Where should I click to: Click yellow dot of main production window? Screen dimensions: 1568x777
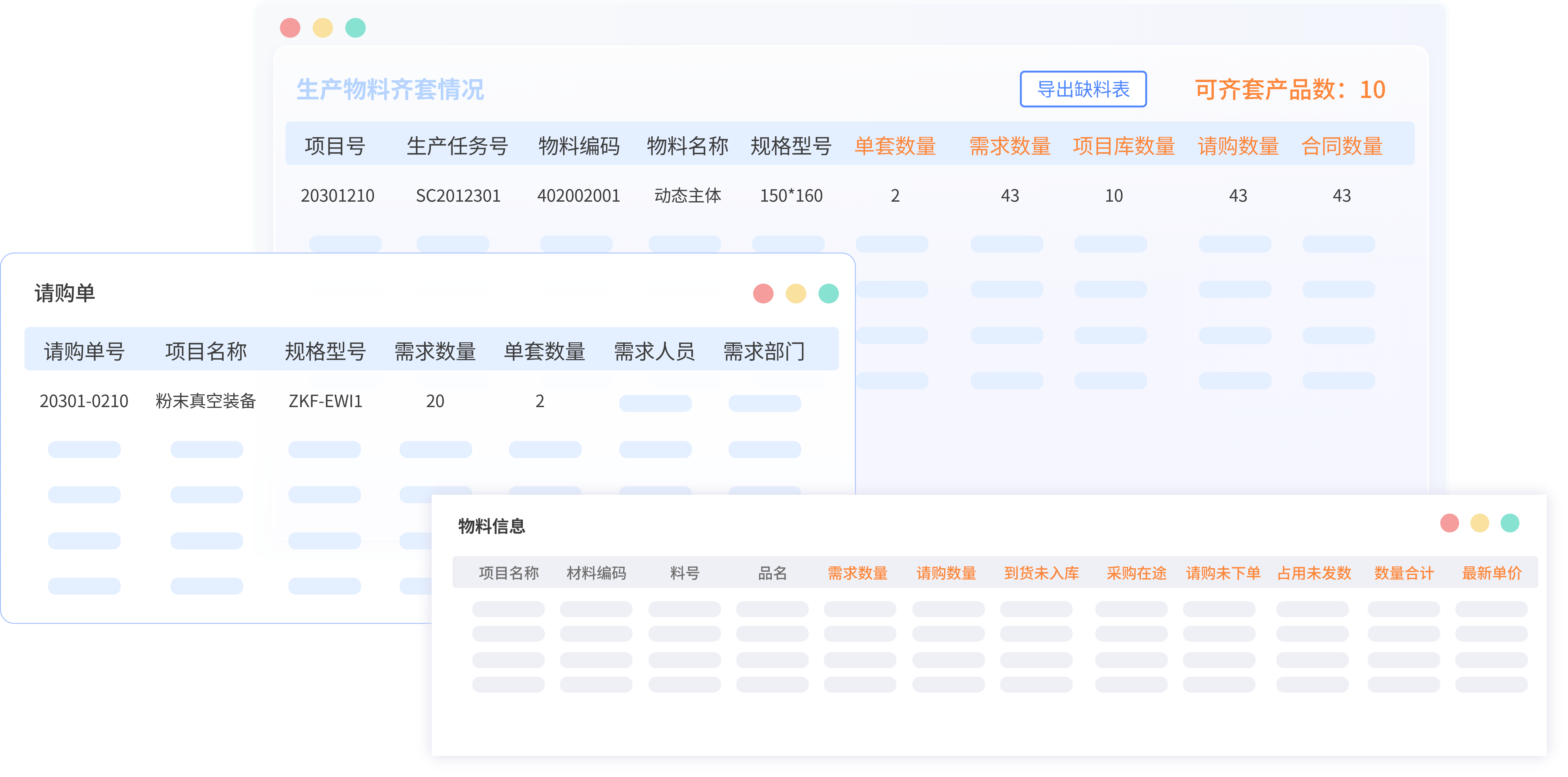click(x=323, y=28)
